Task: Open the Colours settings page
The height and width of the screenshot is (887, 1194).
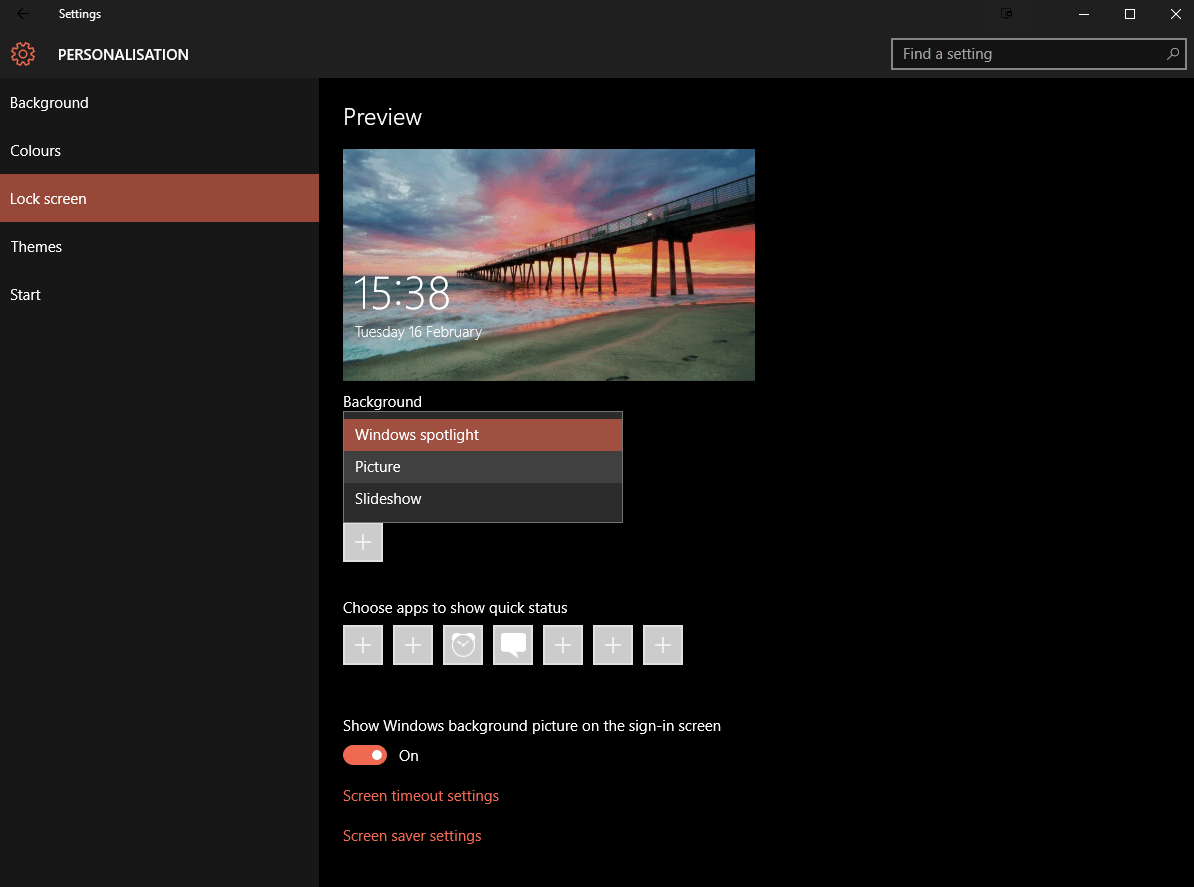Action: pos(159,151)
